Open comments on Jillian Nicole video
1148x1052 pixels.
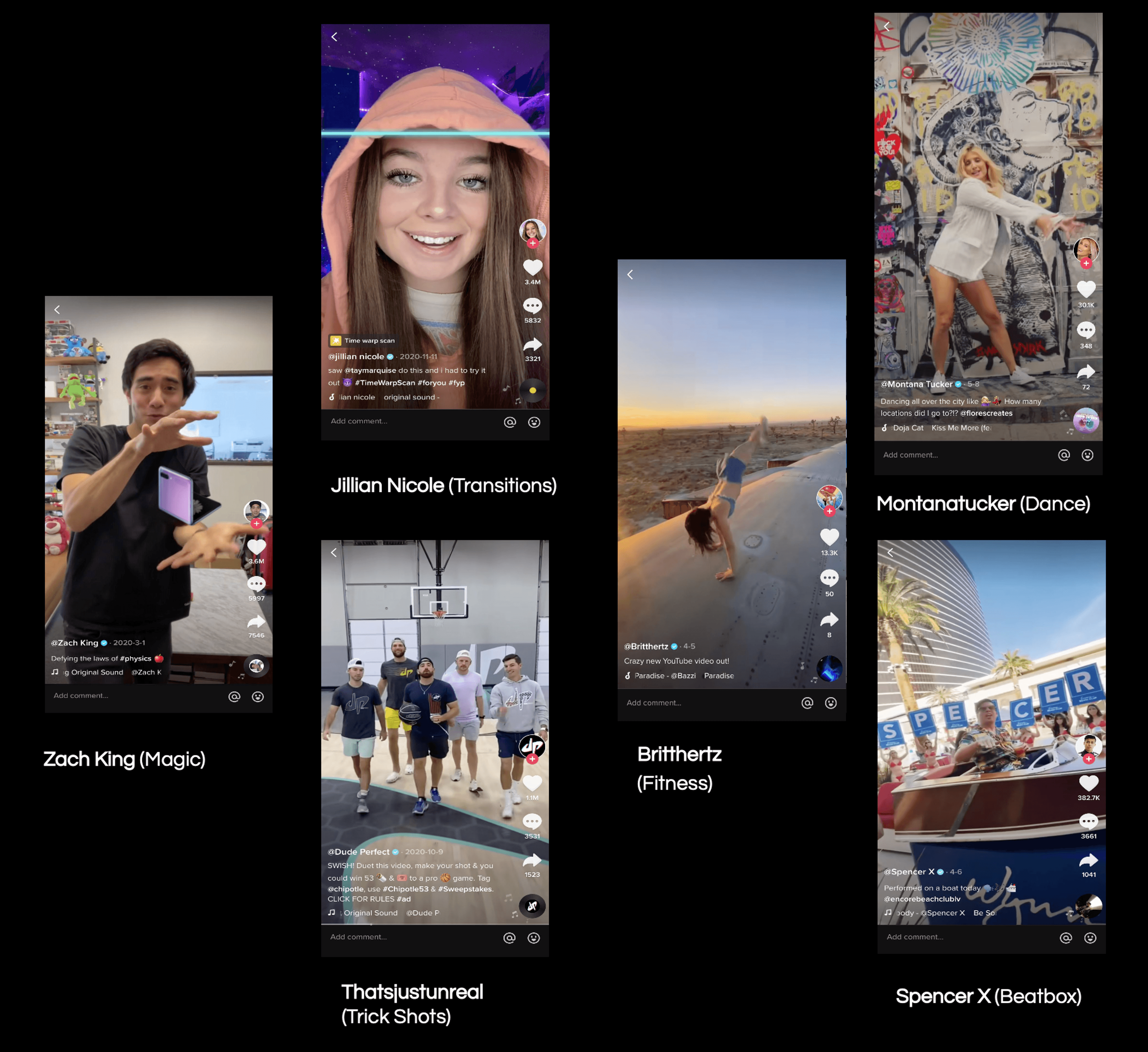532,306
